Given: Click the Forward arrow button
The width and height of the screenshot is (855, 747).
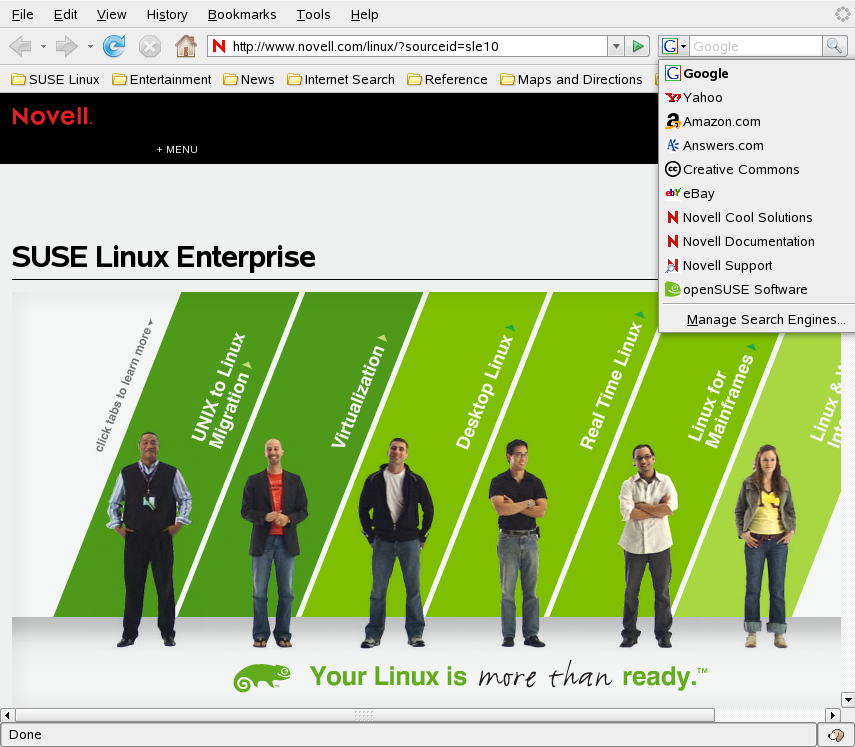Looking at the screenshot, I should point(67,46).
